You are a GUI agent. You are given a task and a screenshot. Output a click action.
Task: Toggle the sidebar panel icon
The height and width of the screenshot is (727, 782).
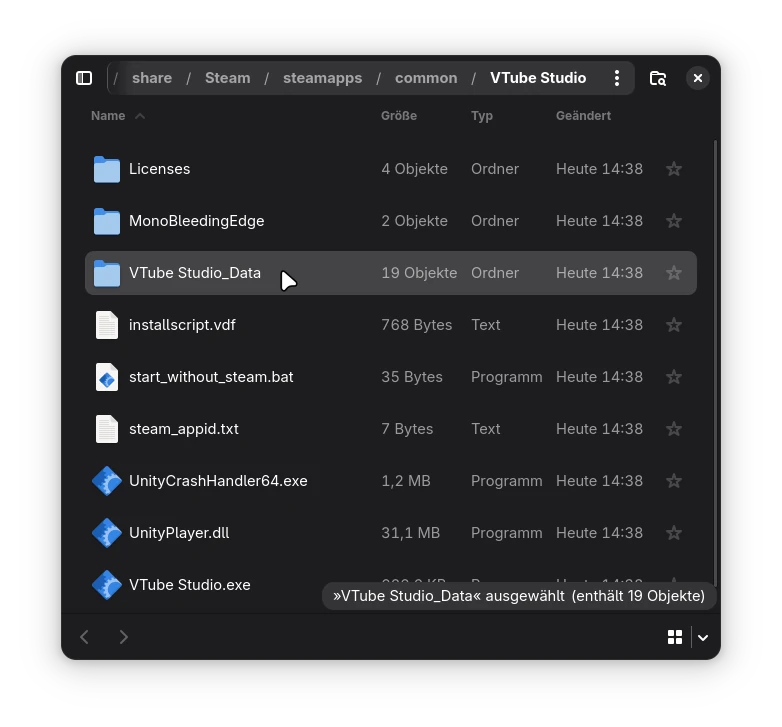(x=84, y=78)
